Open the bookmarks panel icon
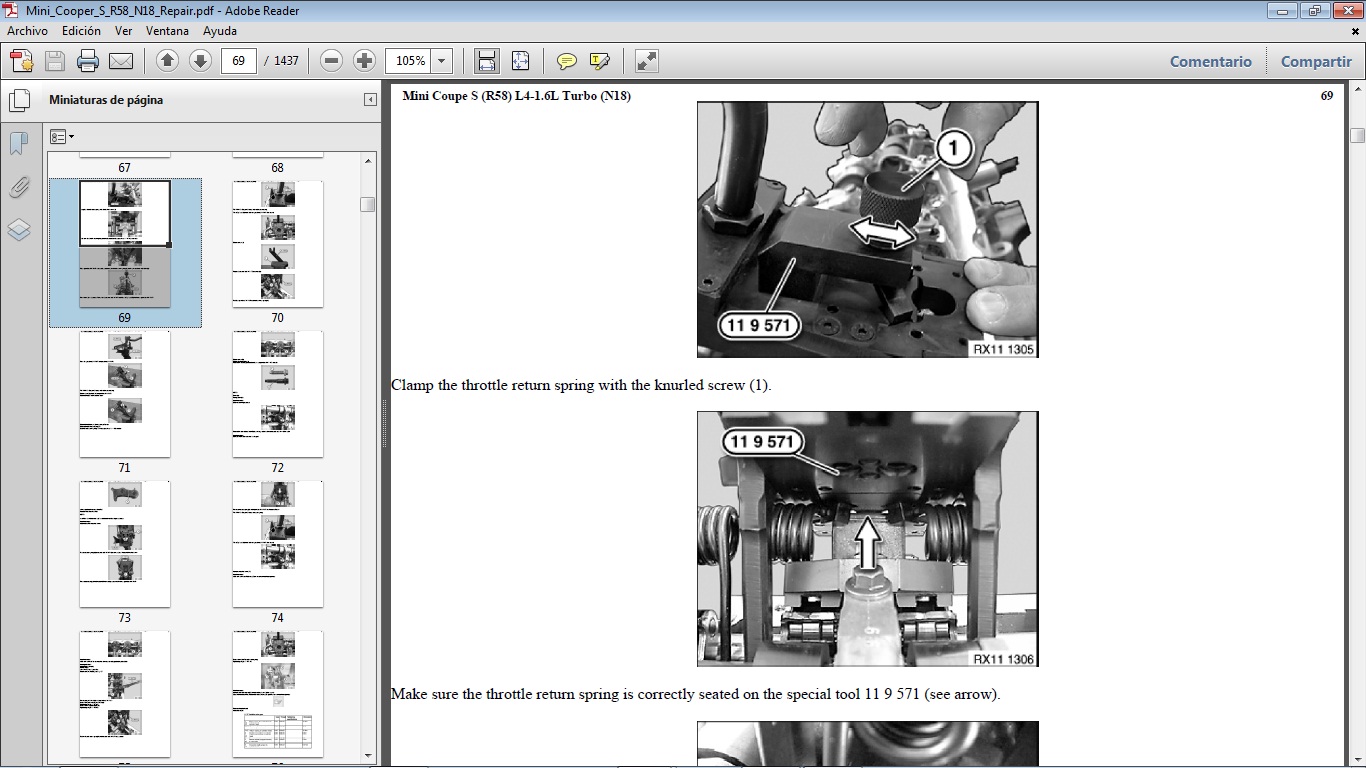The height and width of the screenshot is (768, 1366). (x=18, y=144)
